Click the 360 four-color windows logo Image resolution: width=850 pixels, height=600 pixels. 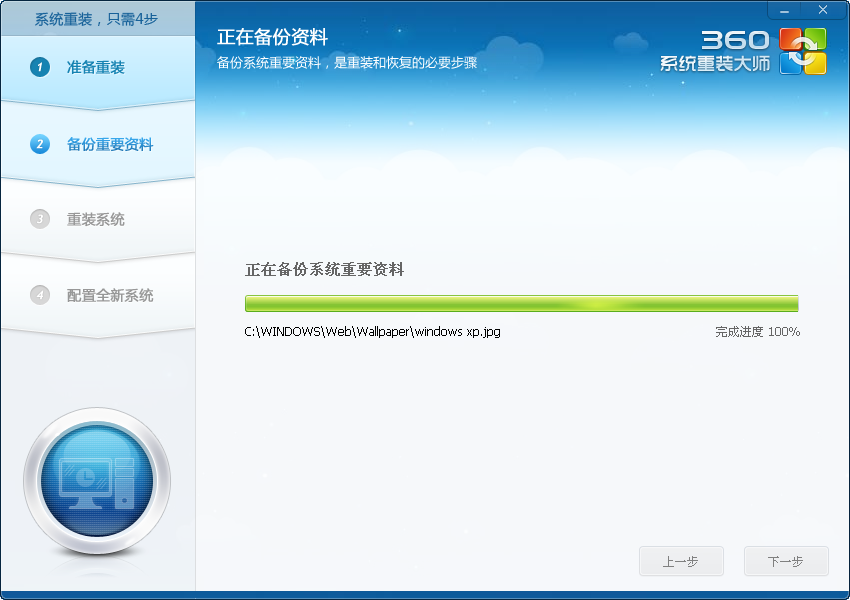803,51
